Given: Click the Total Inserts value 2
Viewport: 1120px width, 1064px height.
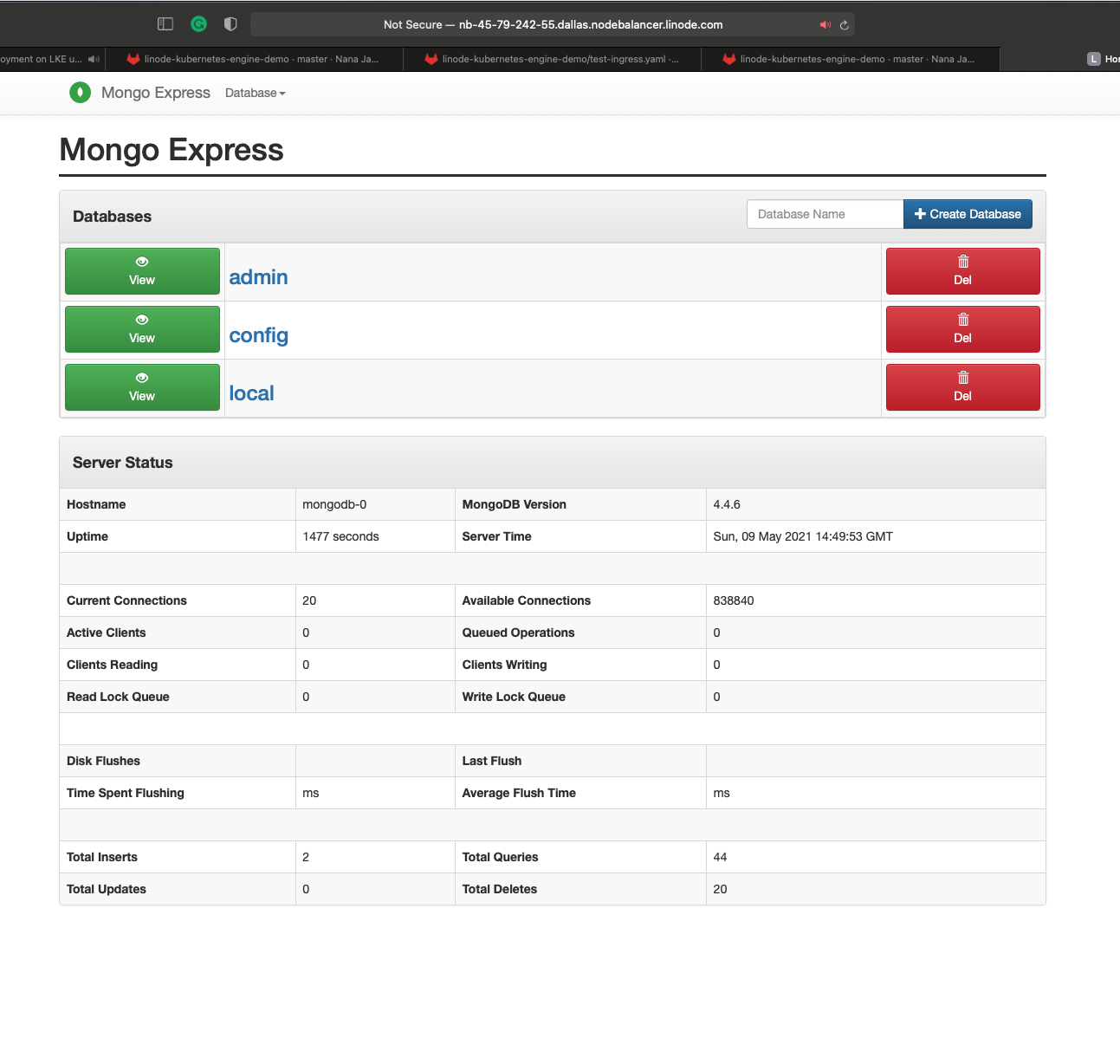Looking at the screenshot, I should (306, 857).
